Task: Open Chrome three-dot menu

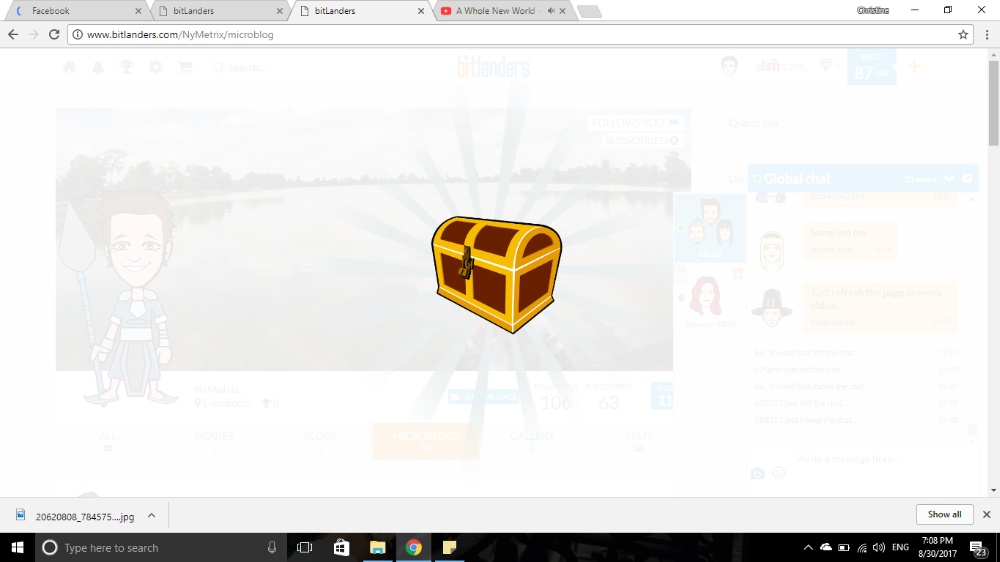Action: pos(987,34)
